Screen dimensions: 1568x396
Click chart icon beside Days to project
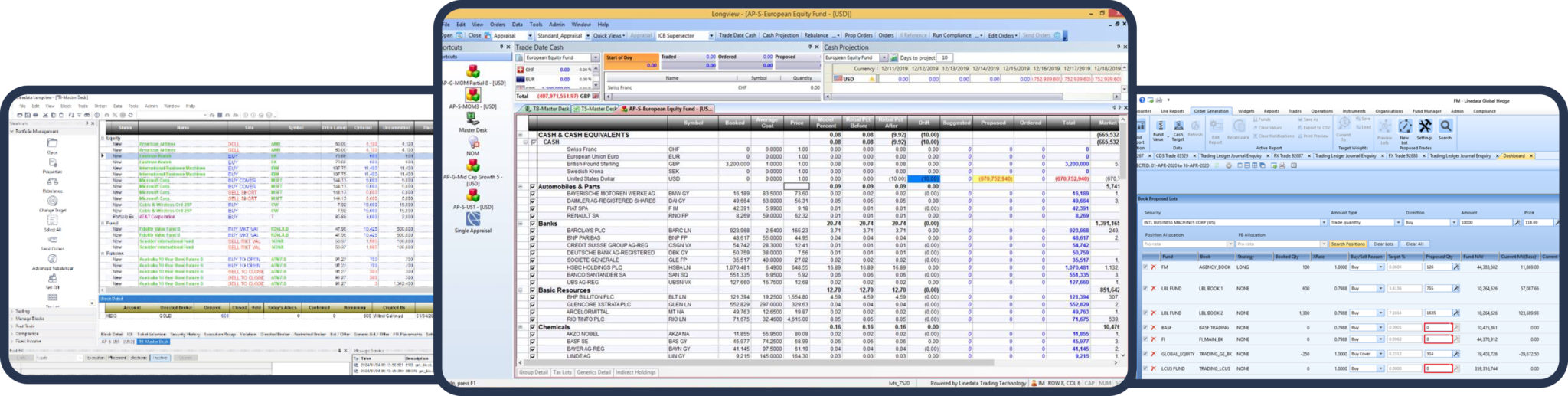pyautogui.click(x=893, y=57)
